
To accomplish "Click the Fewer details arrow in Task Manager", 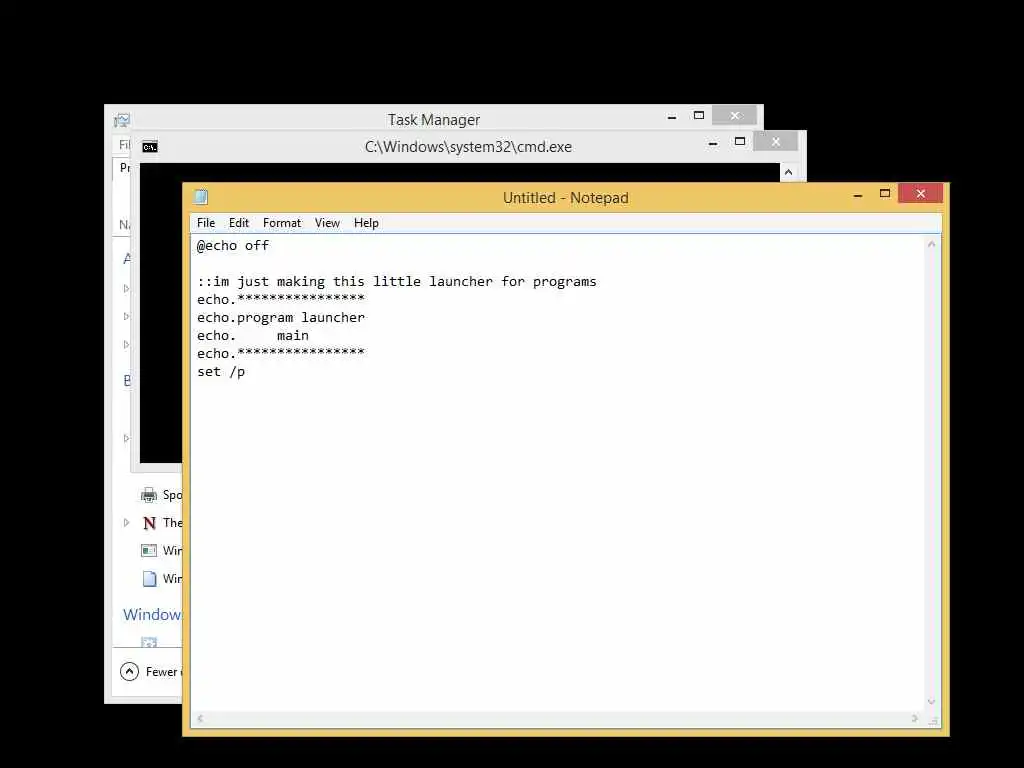I will [130, 671].
